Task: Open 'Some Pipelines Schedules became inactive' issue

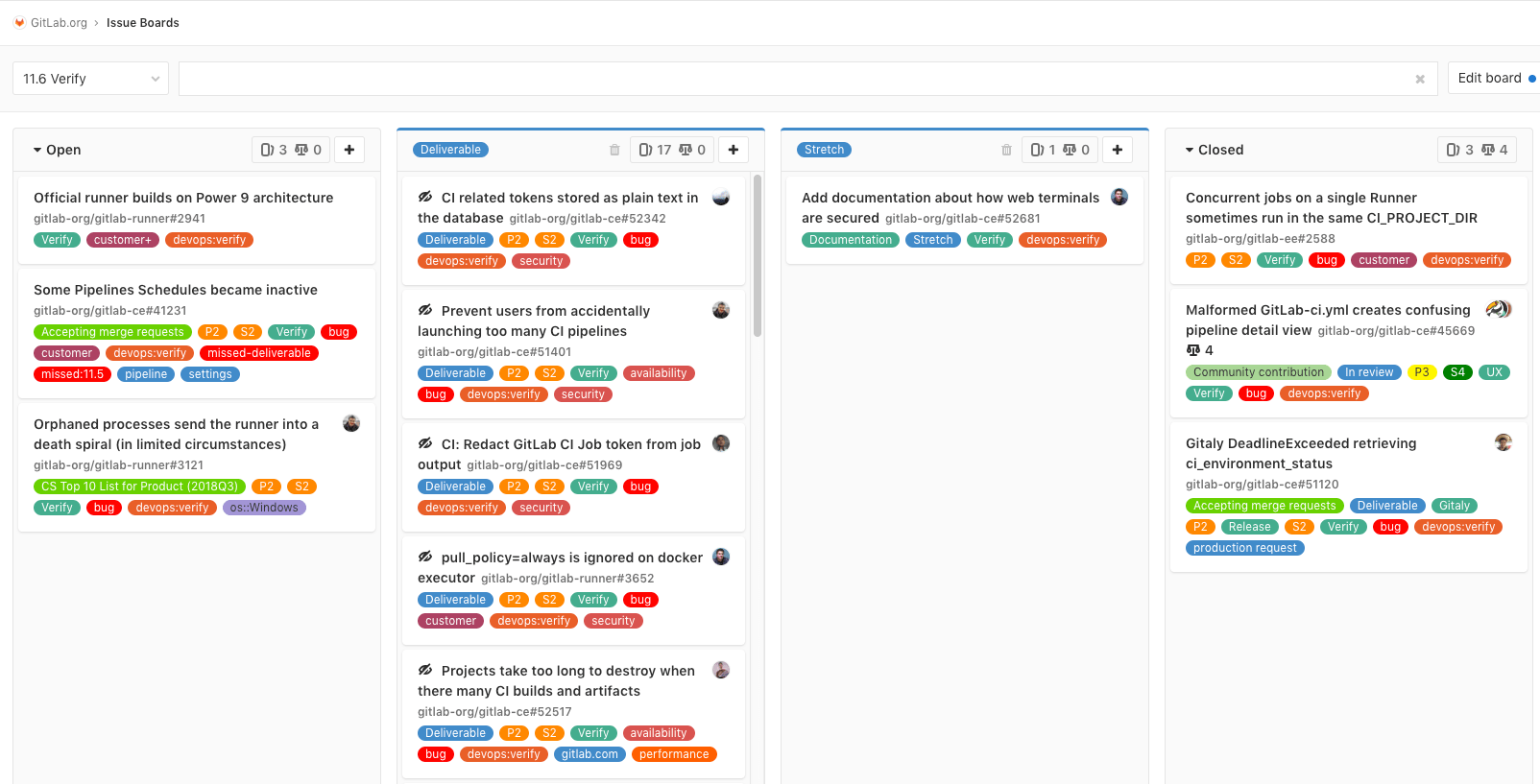Action: 176,290
